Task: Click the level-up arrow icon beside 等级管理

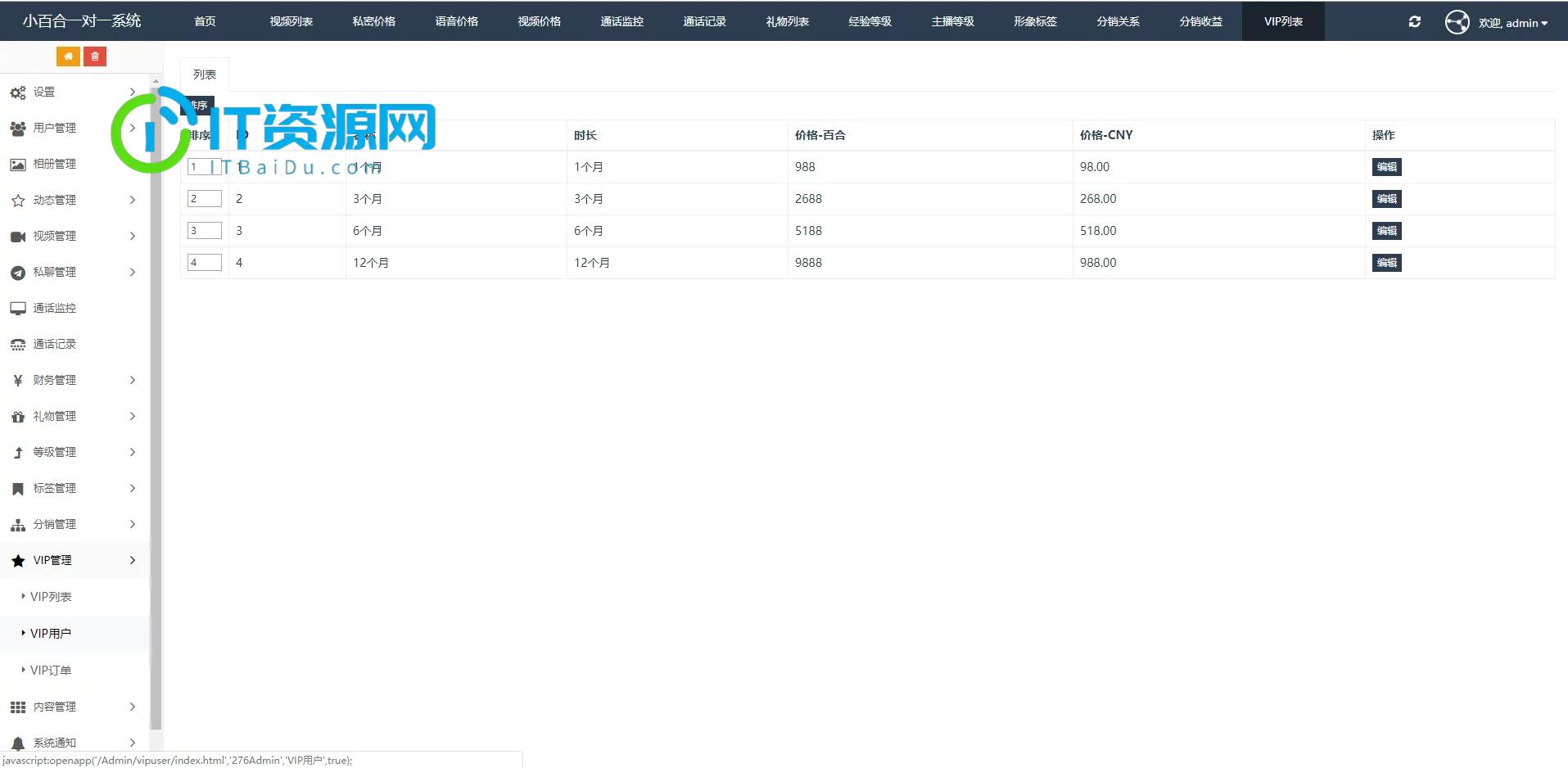Action: pos(18,453)
